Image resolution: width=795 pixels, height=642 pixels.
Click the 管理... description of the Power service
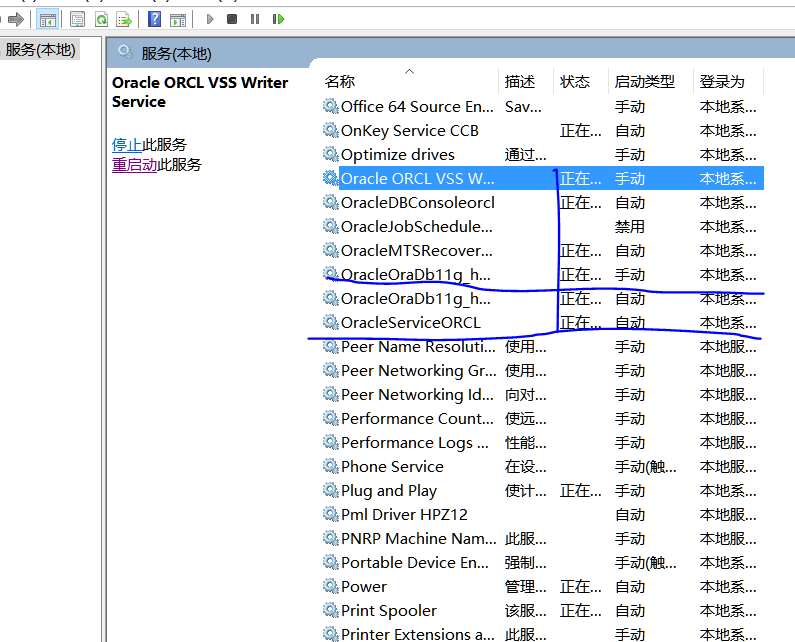coord(526,587)
